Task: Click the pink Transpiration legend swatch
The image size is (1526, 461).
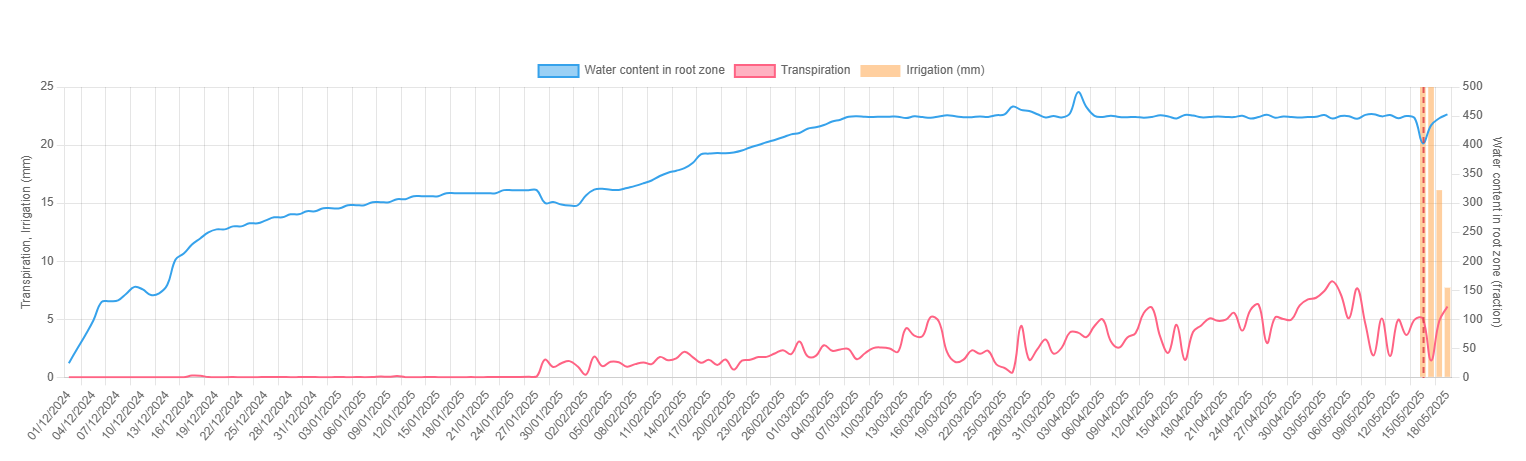Action: tap(754, 71)
